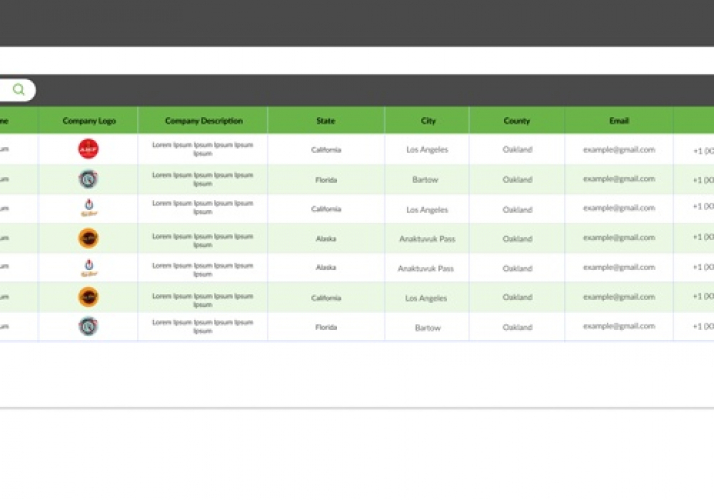This screenshot has width=714, height=500.
Task: Click 'California' in the sixth row
Action: click(326, 298)
